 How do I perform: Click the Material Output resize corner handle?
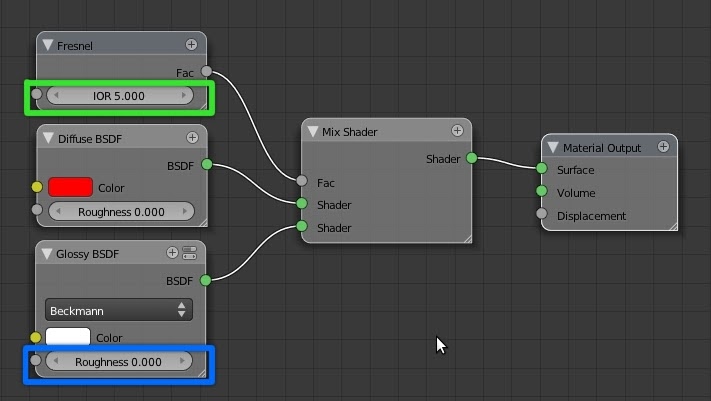pos(673,226)
